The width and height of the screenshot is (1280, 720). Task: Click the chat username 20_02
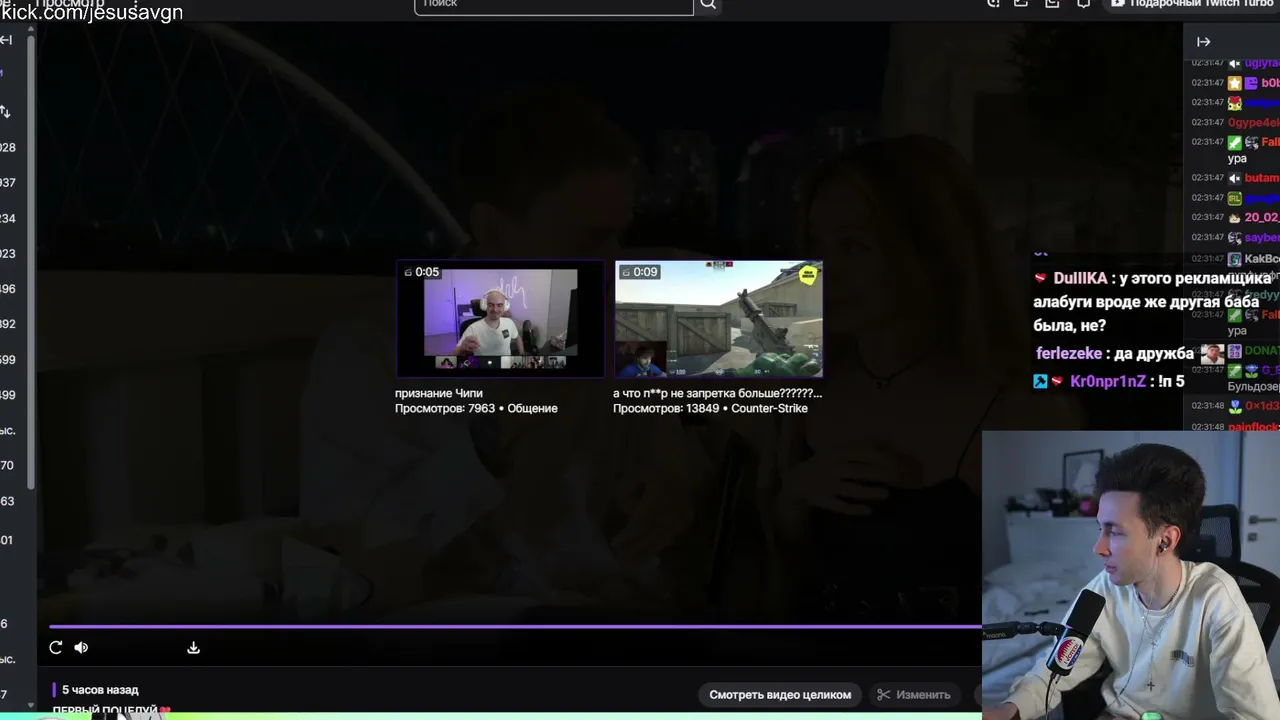[x=1262, y=217]
